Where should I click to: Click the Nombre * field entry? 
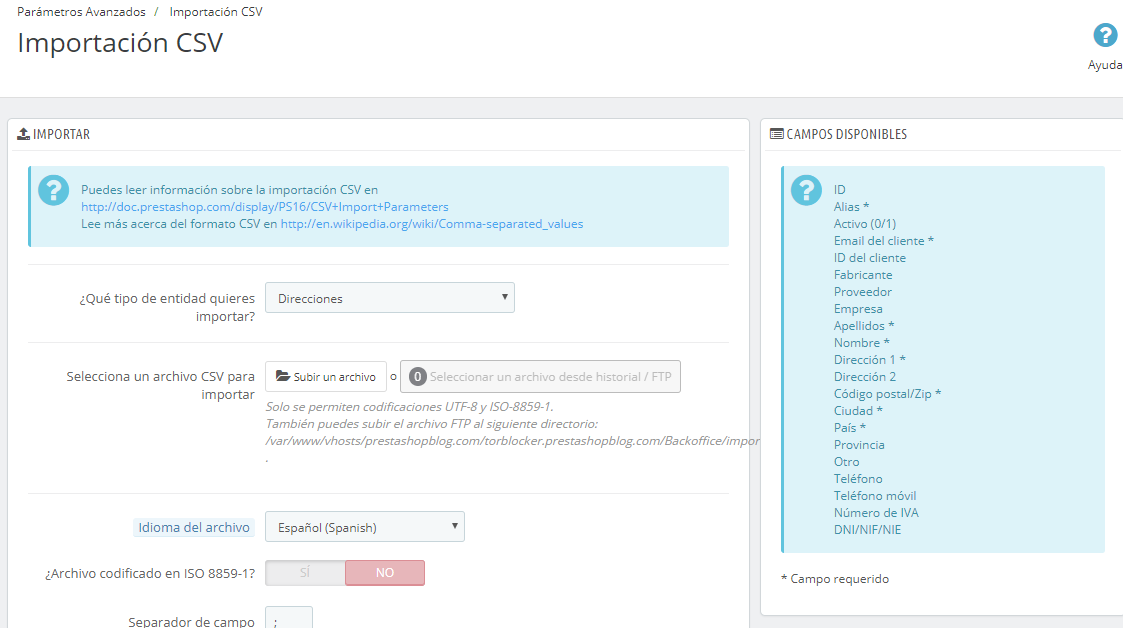click(862, 343)
